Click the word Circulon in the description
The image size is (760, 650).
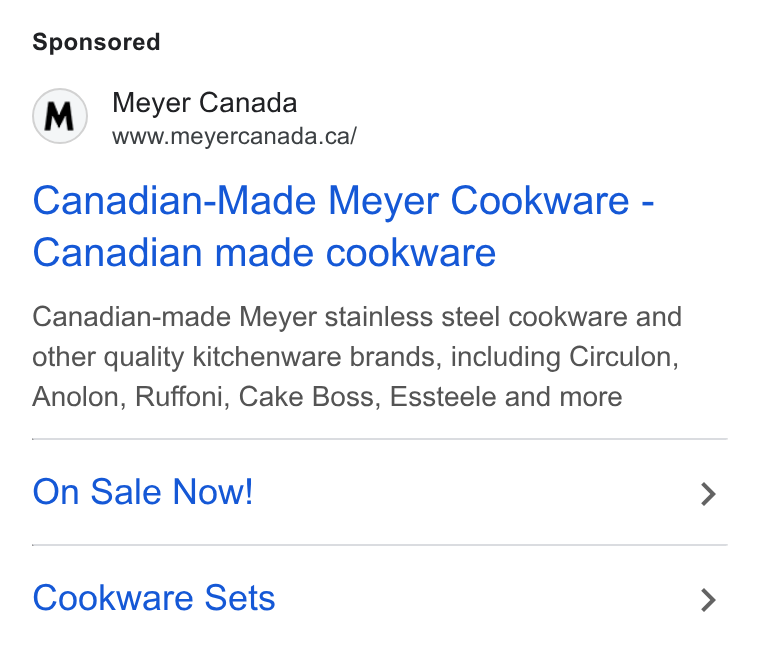coord(624,357)
